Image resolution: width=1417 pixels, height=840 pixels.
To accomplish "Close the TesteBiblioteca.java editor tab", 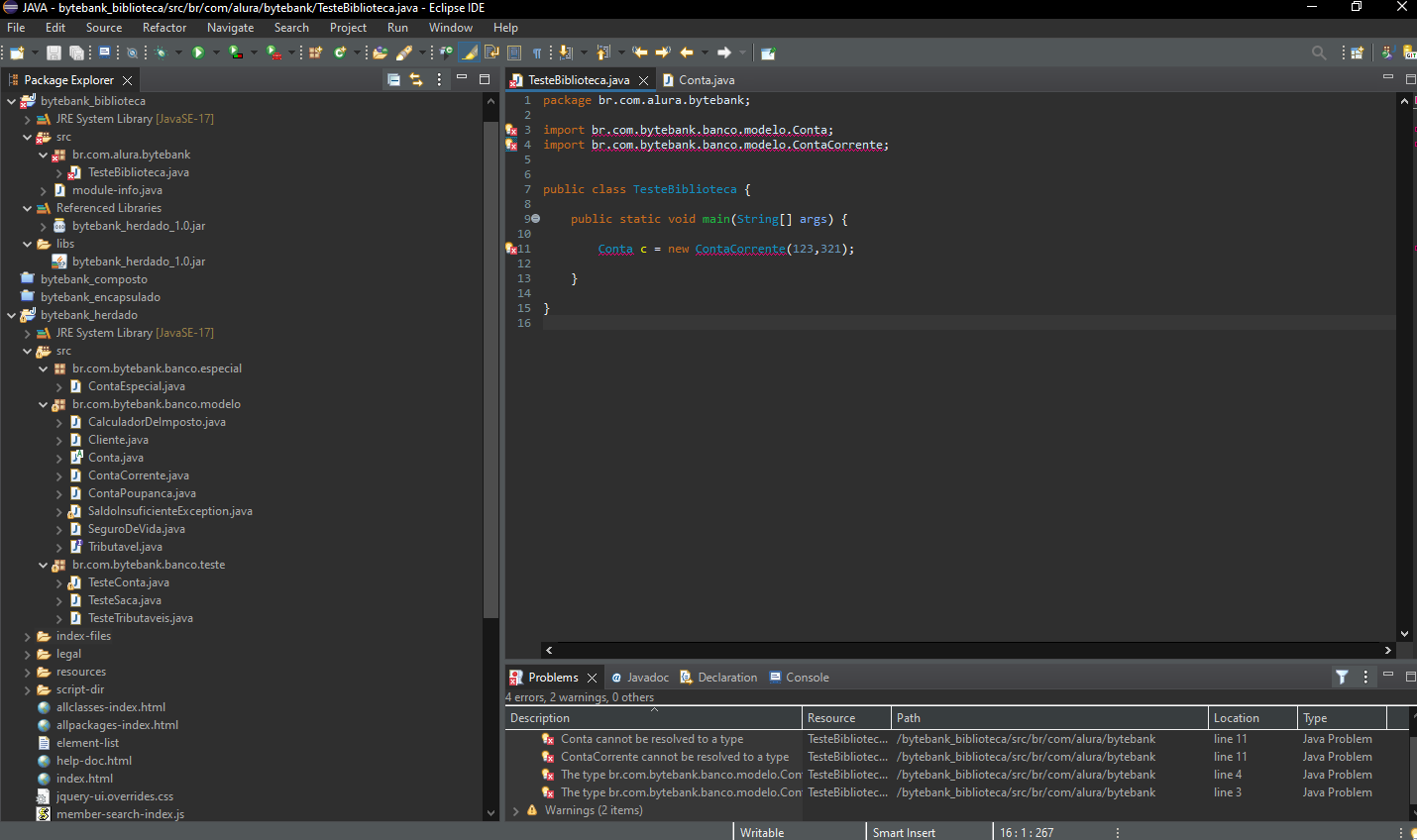I will click(x=644, y=80).
